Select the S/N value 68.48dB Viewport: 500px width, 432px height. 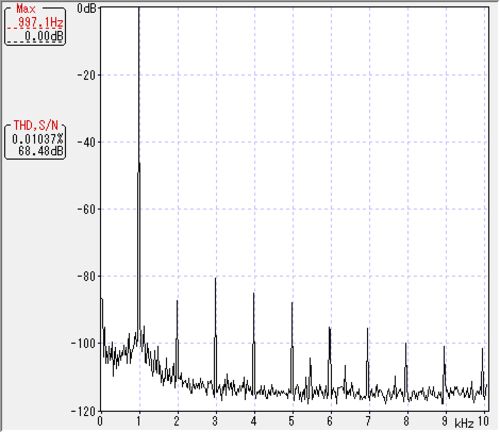click(41, 151)
